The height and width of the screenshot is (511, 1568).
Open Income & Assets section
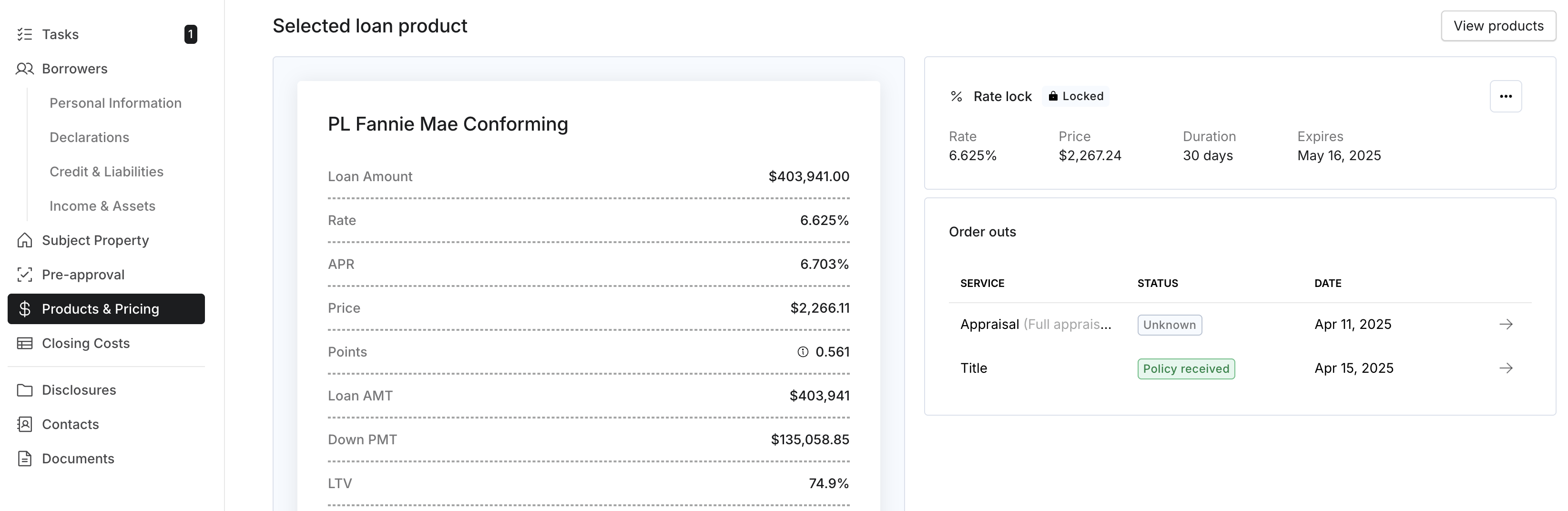click(102, 206)
